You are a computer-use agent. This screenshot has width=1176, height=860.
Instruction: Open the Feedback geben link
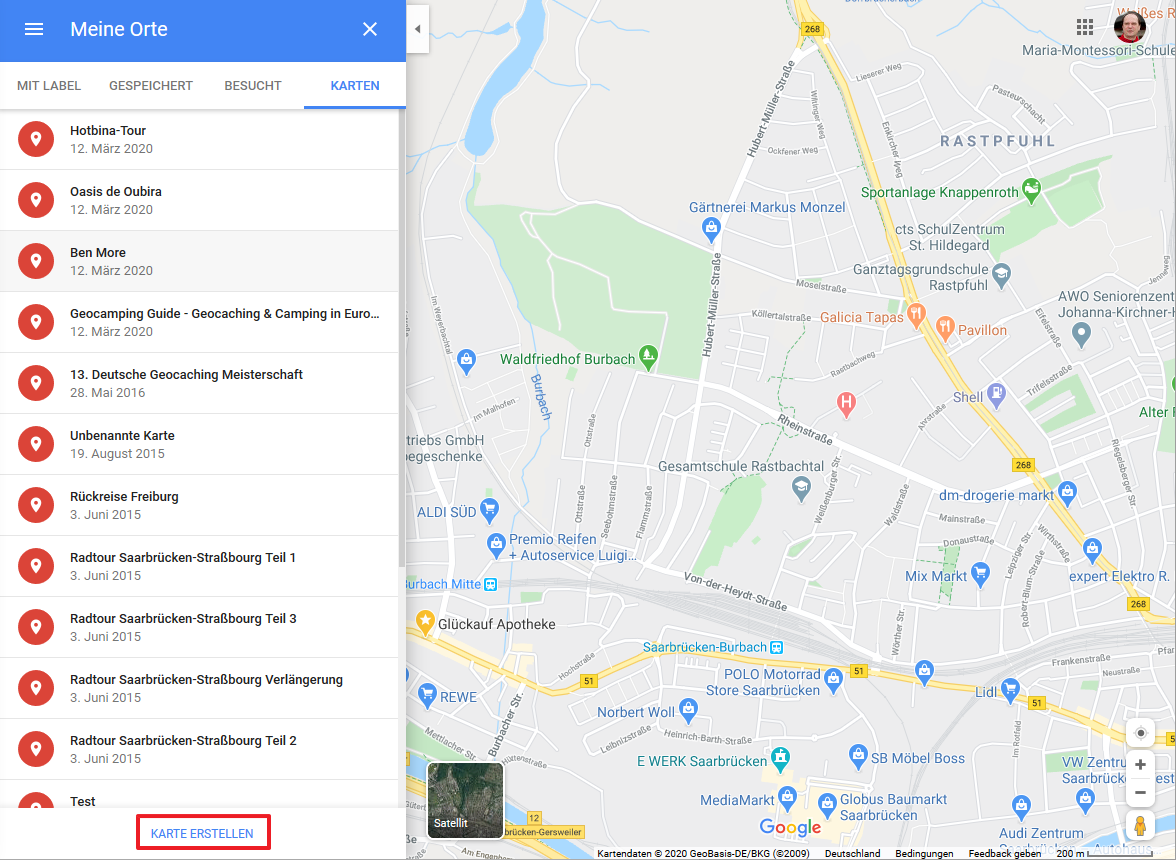[1004, 853]
